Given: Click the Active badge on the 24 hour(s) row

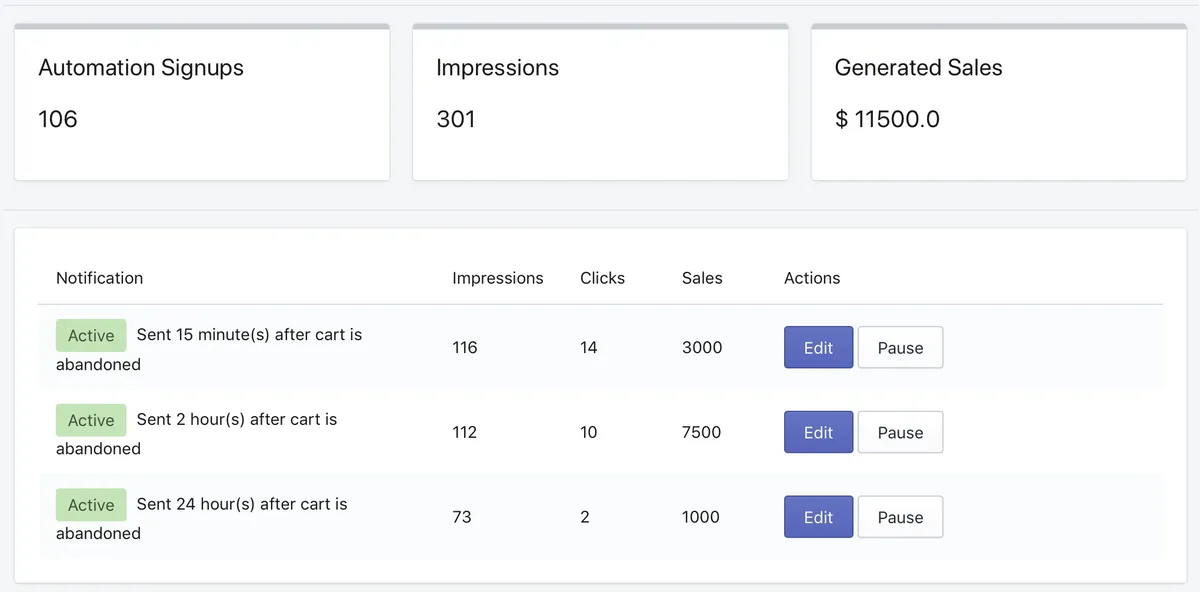Looking at the screenshot, I should (91, 505).
